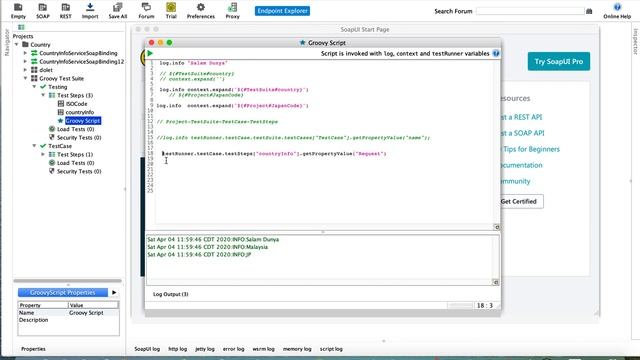Open the Proxy toolbar icon
The width and height of the screenshot is (640, 360).
coord(232,11)
